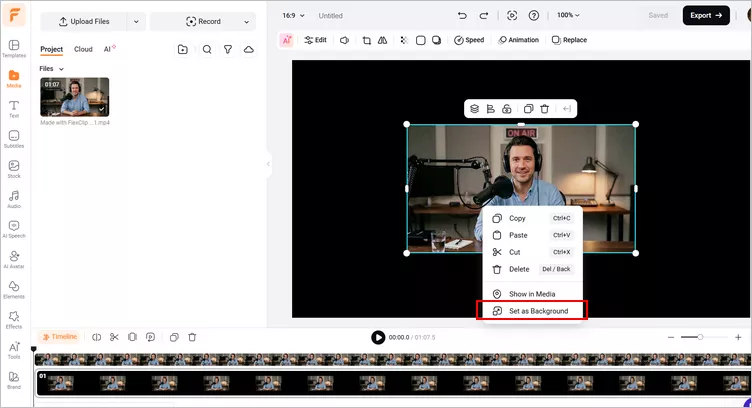This screenshot has width=752, height=408.
Task: Click the timeline zoom slider handle
Action: pos(700,338)
